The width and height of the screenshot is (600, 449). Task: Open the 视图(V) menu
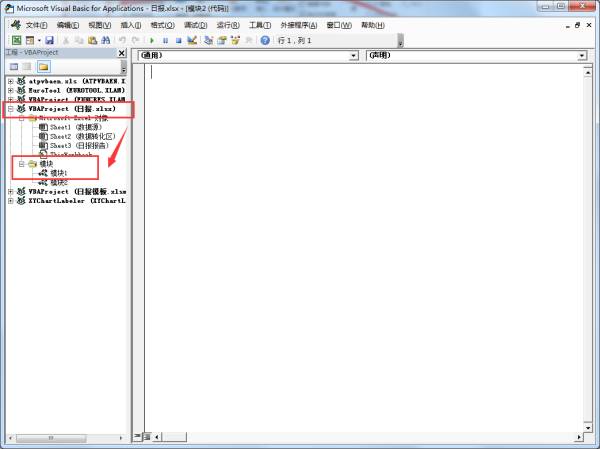[99, 25]
